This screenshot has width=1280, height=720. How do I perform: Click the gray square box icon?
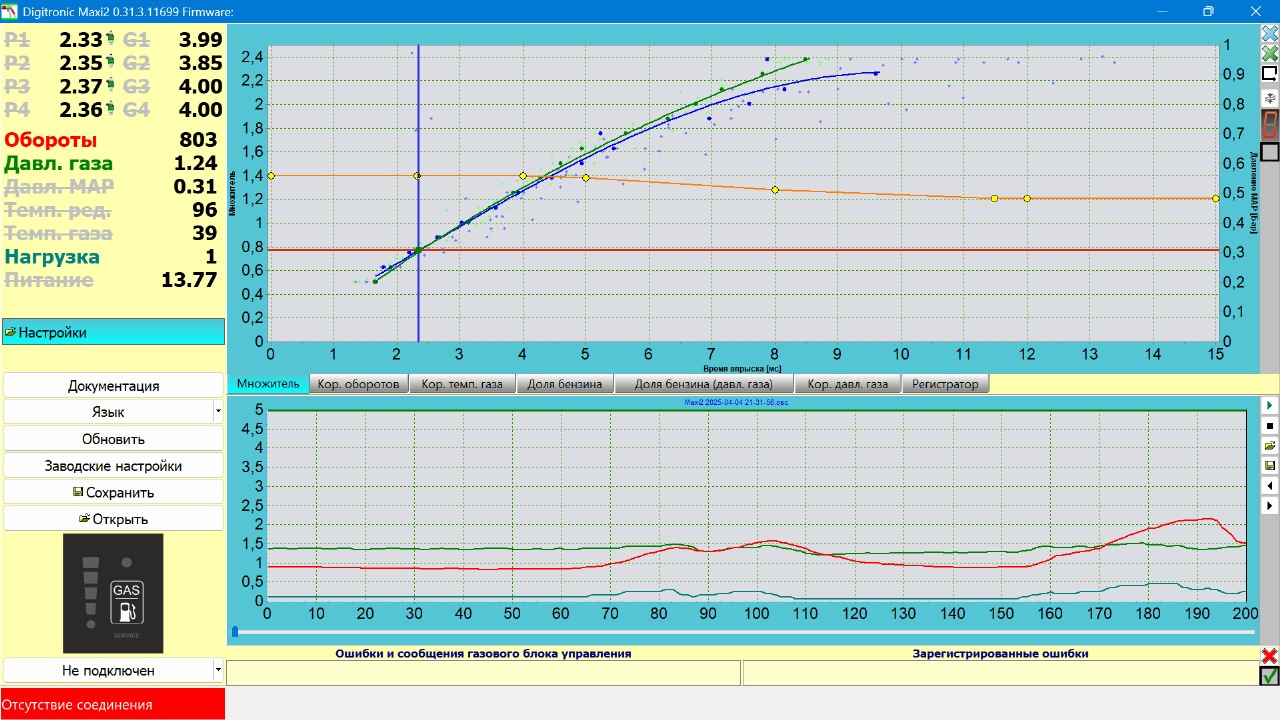1269,152
